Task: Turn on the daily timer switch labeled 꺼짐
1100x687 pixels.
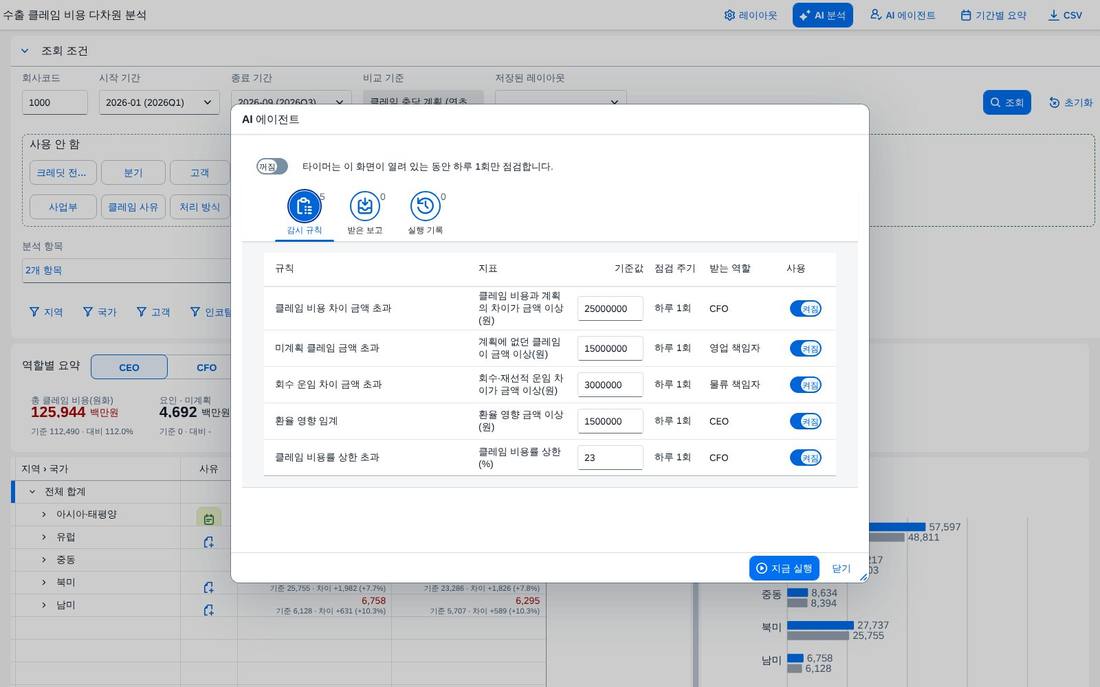Action: point(272,166)
